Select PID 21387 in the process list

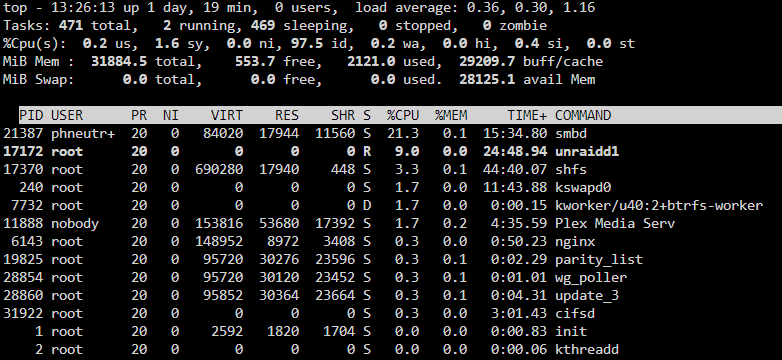pyautogui.click(x=23, y=134)
